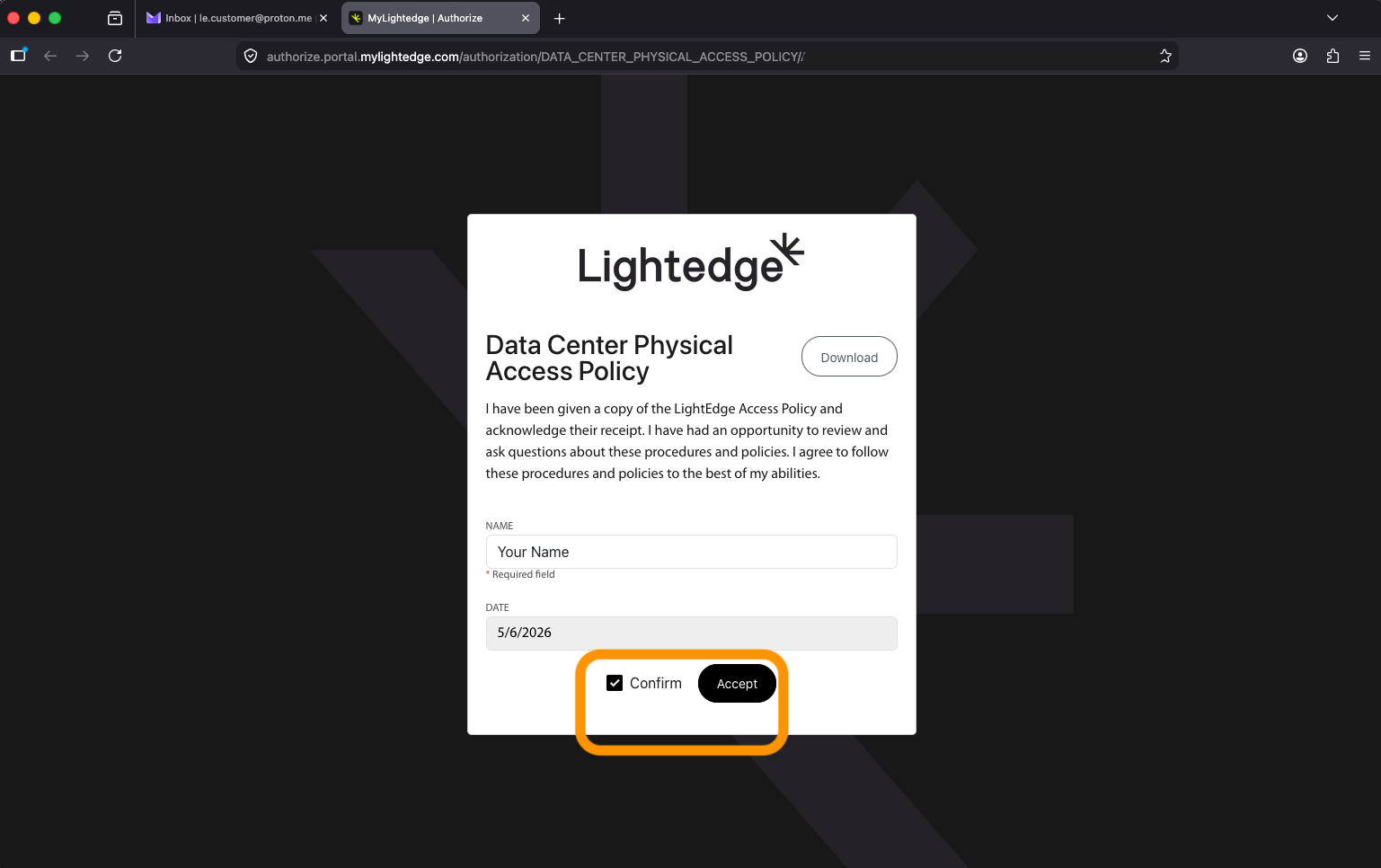Click the Lightedge logo
The image size is (1381, 868).
click(691, 262)
